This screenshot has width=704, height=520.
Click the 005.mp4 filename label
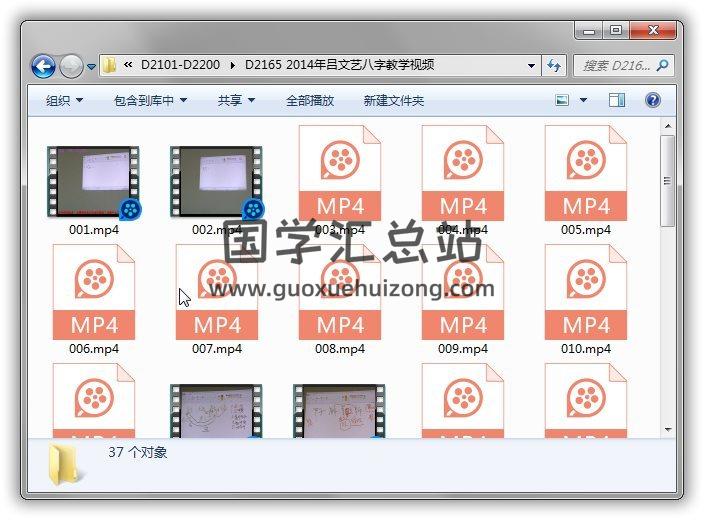[x=586, y=230]
